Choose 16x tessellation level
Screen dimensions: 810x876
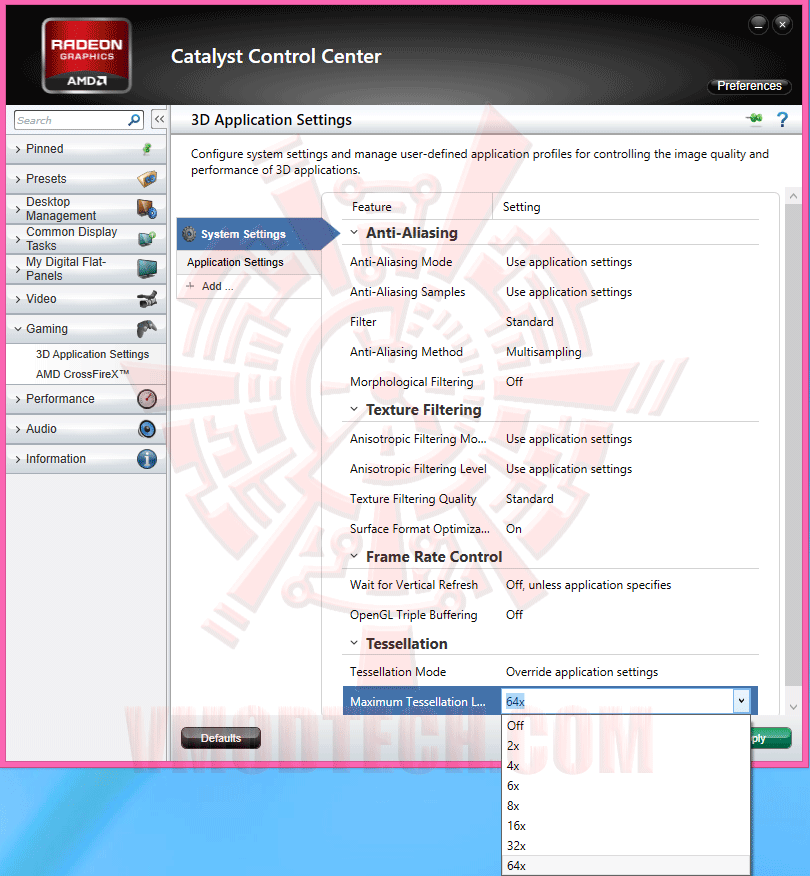click(x=626, y=826)
